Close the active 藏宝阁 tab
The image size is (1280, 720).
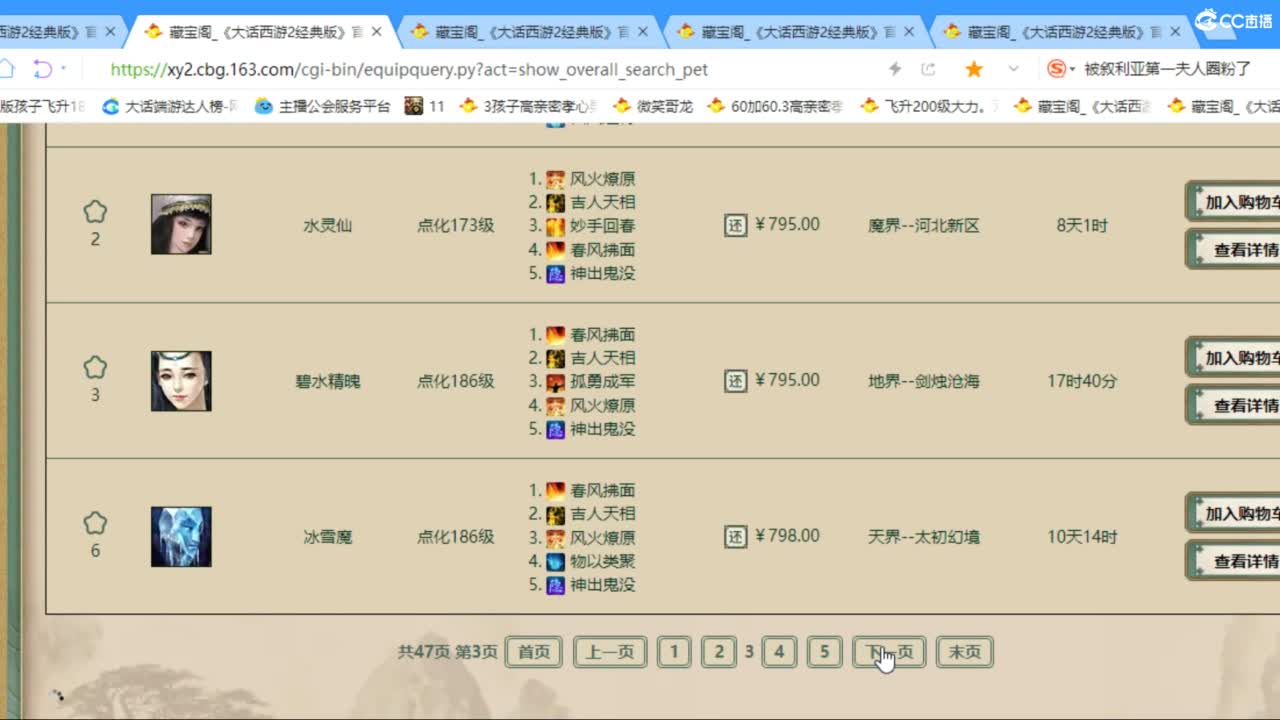point(376,32)
